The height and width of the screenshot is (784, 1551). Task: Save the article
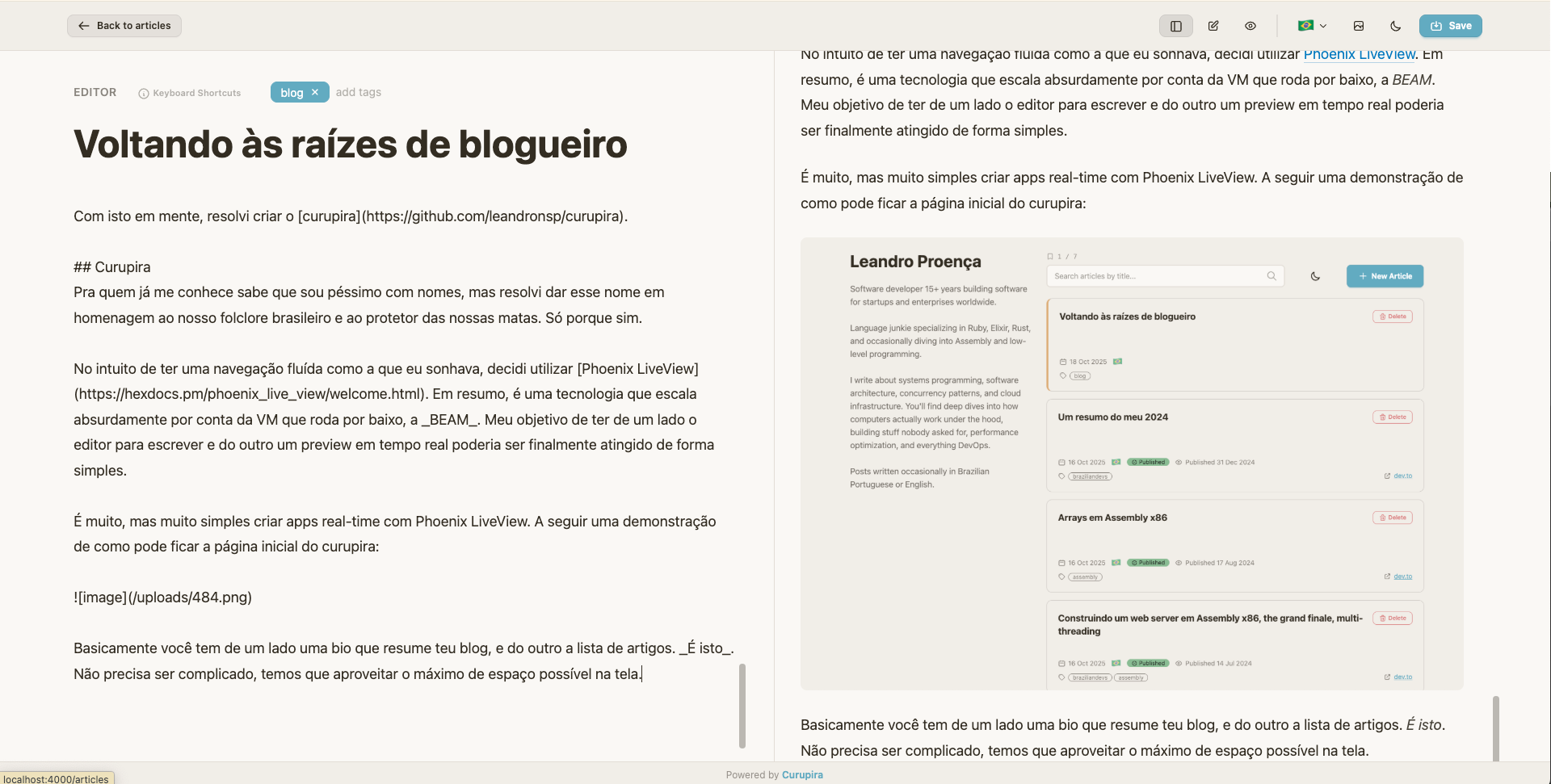click(1450, 26)
